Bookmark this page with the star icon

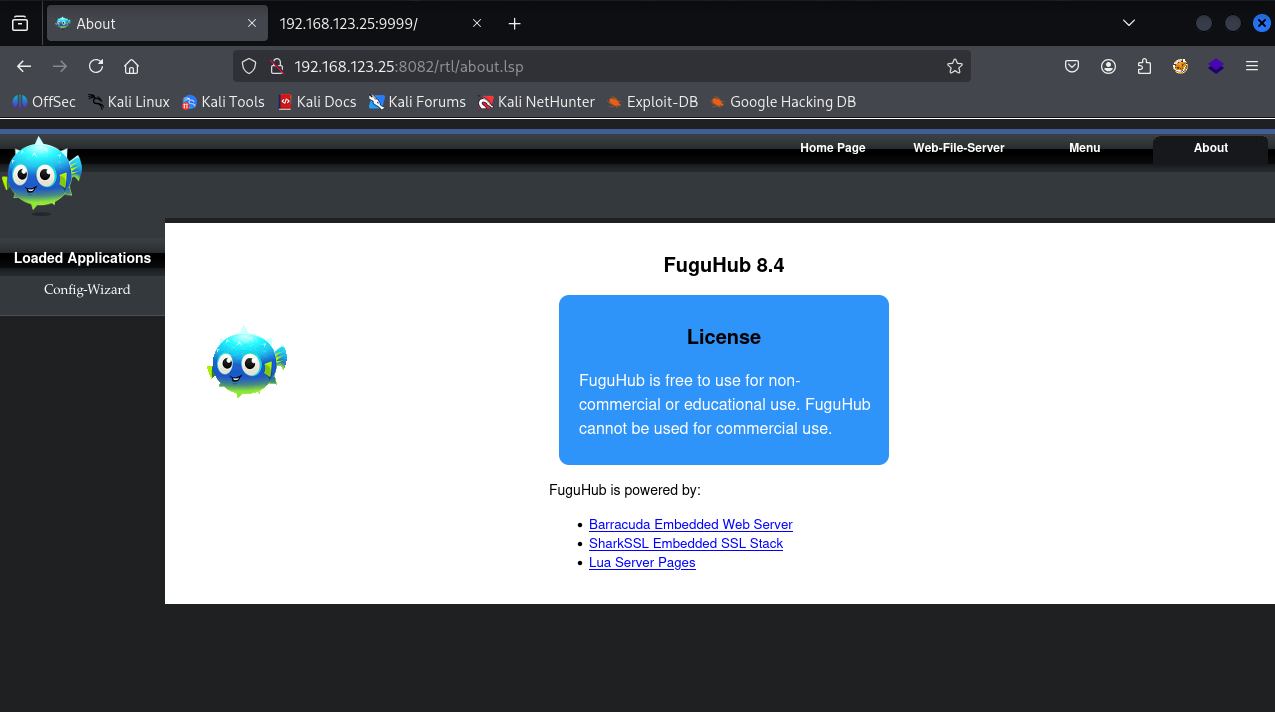point(954,66)
